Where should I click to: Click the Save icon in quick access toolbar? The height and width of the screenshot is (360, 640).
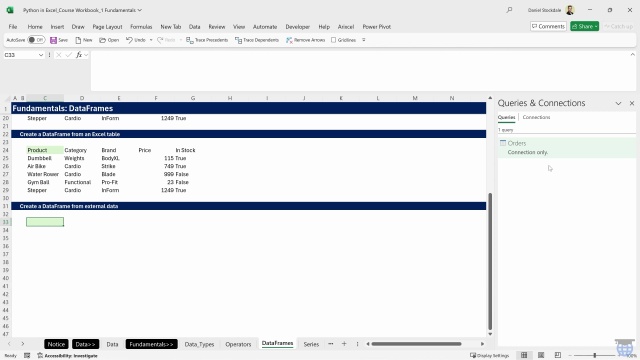[x=53, y=40]
